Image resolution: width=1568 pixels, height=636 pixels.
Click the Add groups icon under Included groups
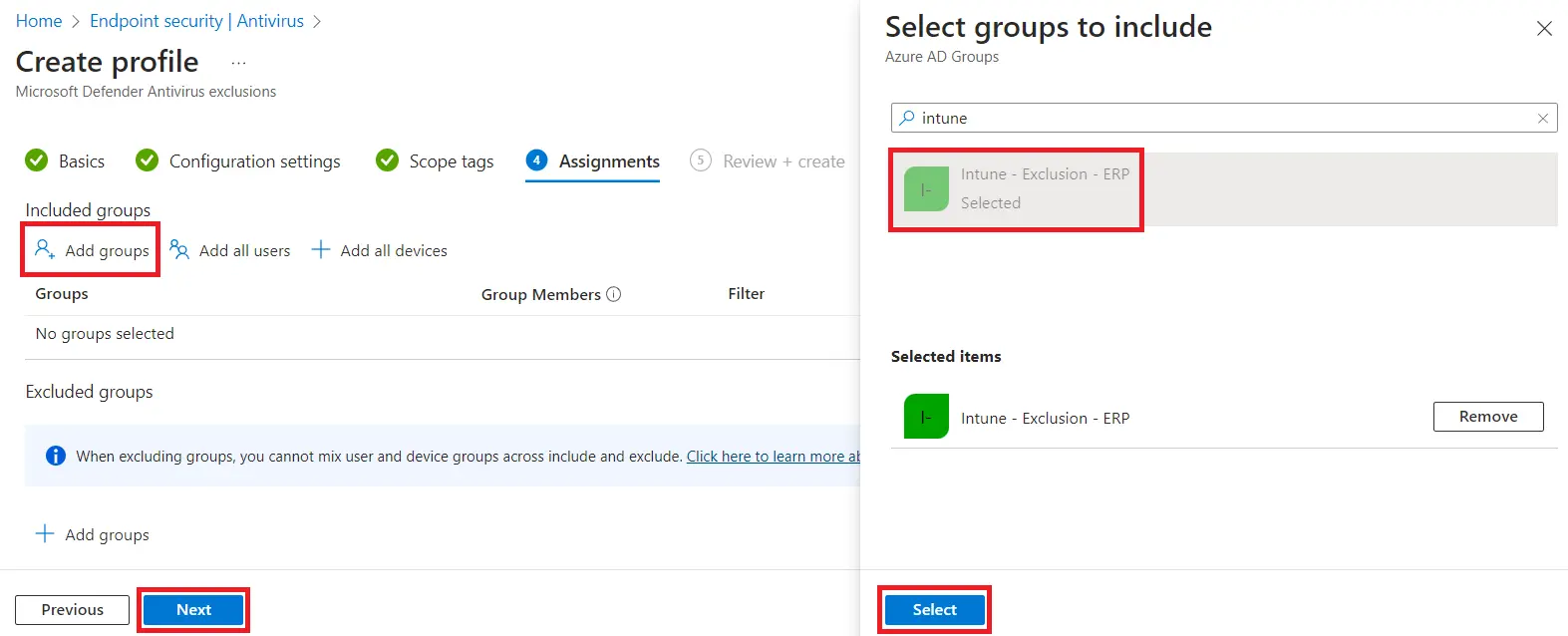pyautogui.click(x=45, y=249)
